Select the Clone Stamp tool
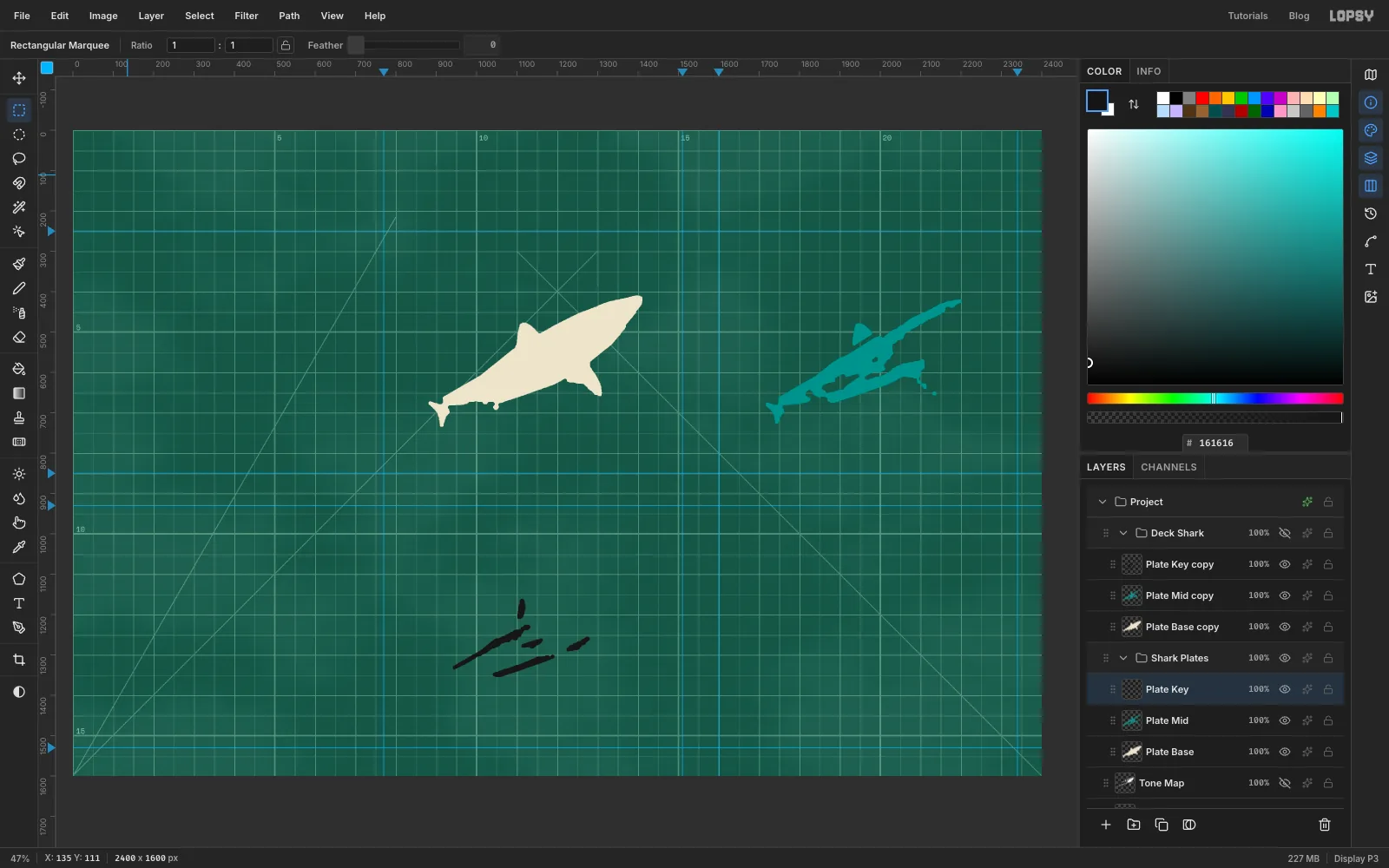The width and height of the screenshot is (1389, 868). click(19, 418)
